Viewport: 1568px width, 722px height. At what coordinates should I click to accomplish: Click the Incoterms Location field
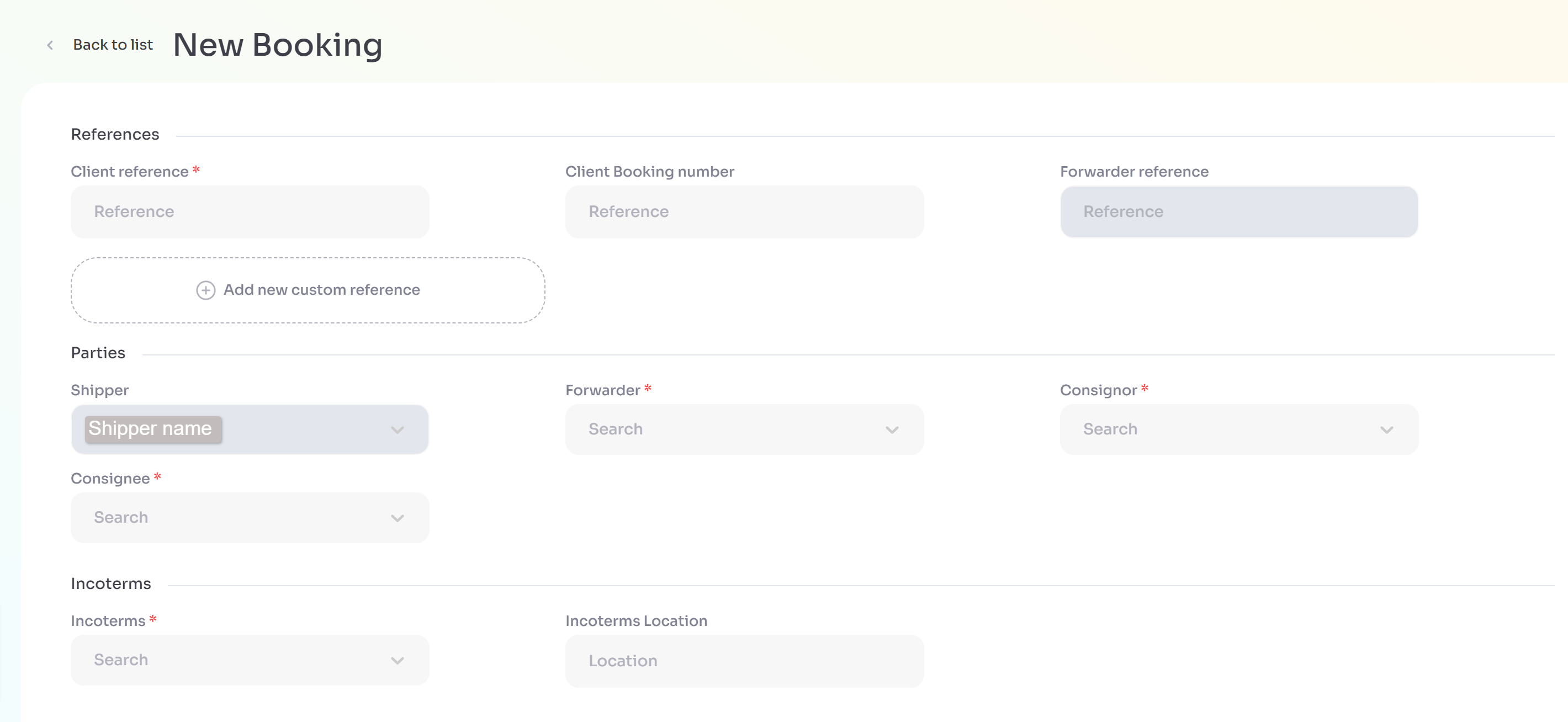[x=744, y=661]
